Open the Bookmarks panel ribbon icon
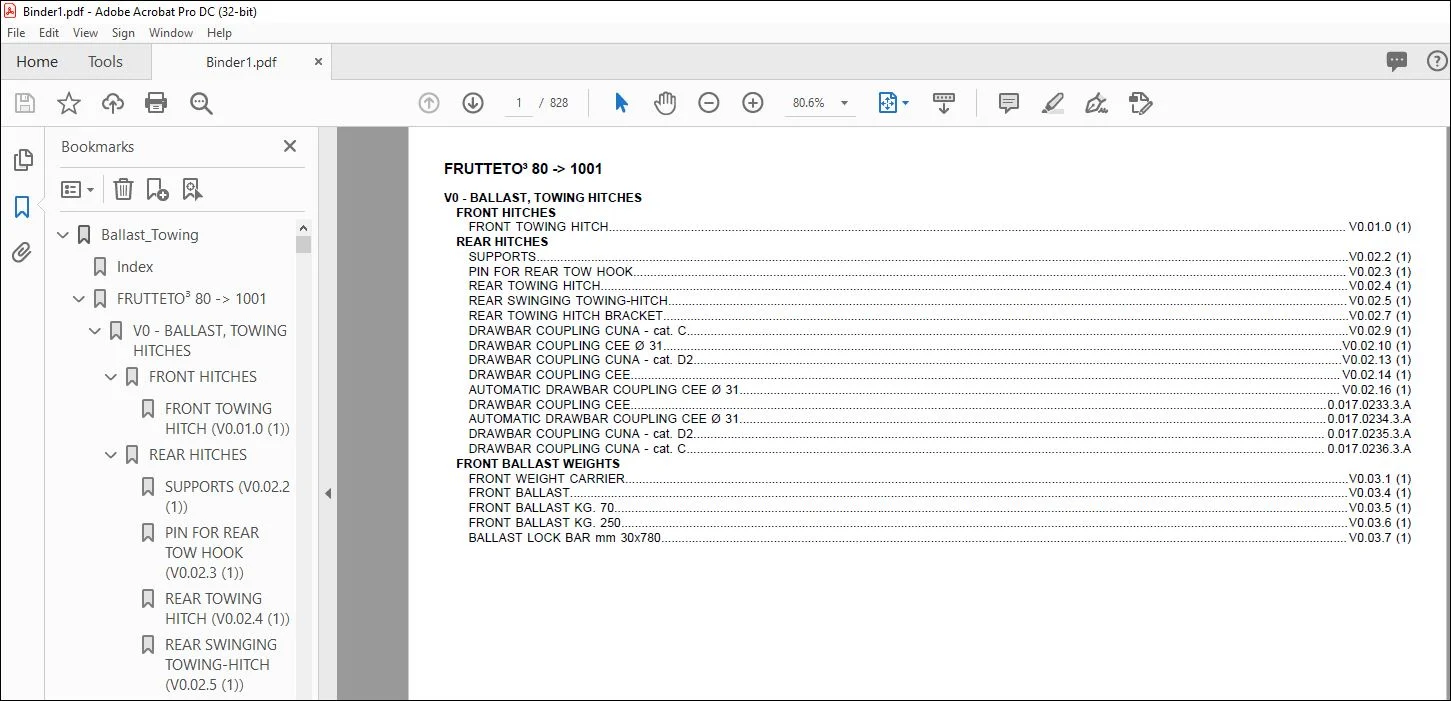The image size is (1451, 701). tap(22, 207)
